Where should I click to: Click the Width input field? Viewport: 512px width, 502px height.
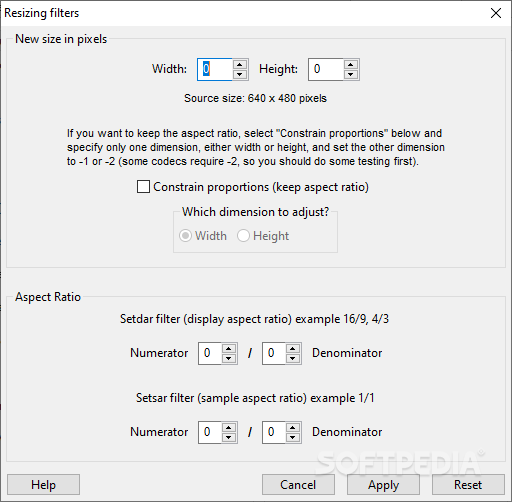[x=215, y=69]
